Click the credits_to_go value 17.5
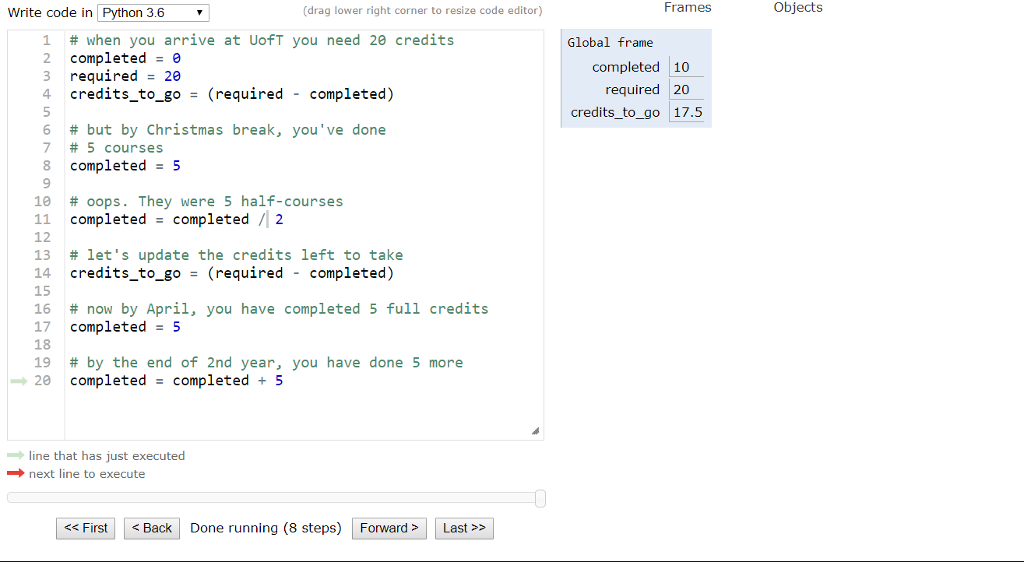The height and width of the screenshot is (562, 1024). (x=688, y=112)
